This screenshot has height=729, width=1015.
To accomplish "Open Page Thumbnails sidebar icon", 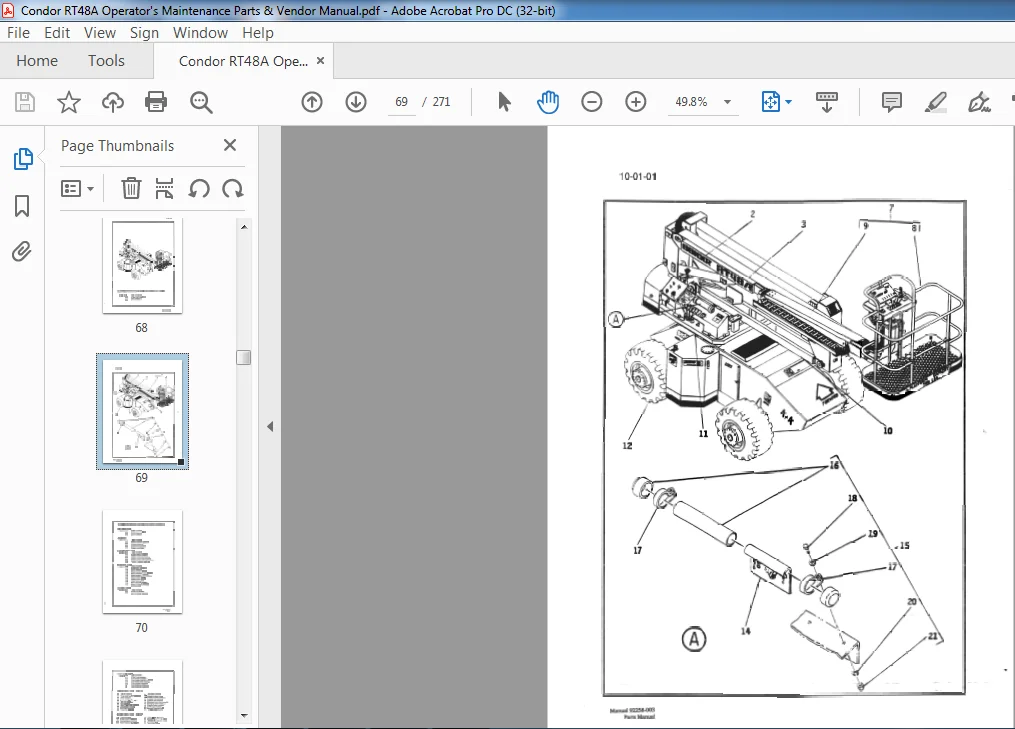I will [x=23, y=159].
